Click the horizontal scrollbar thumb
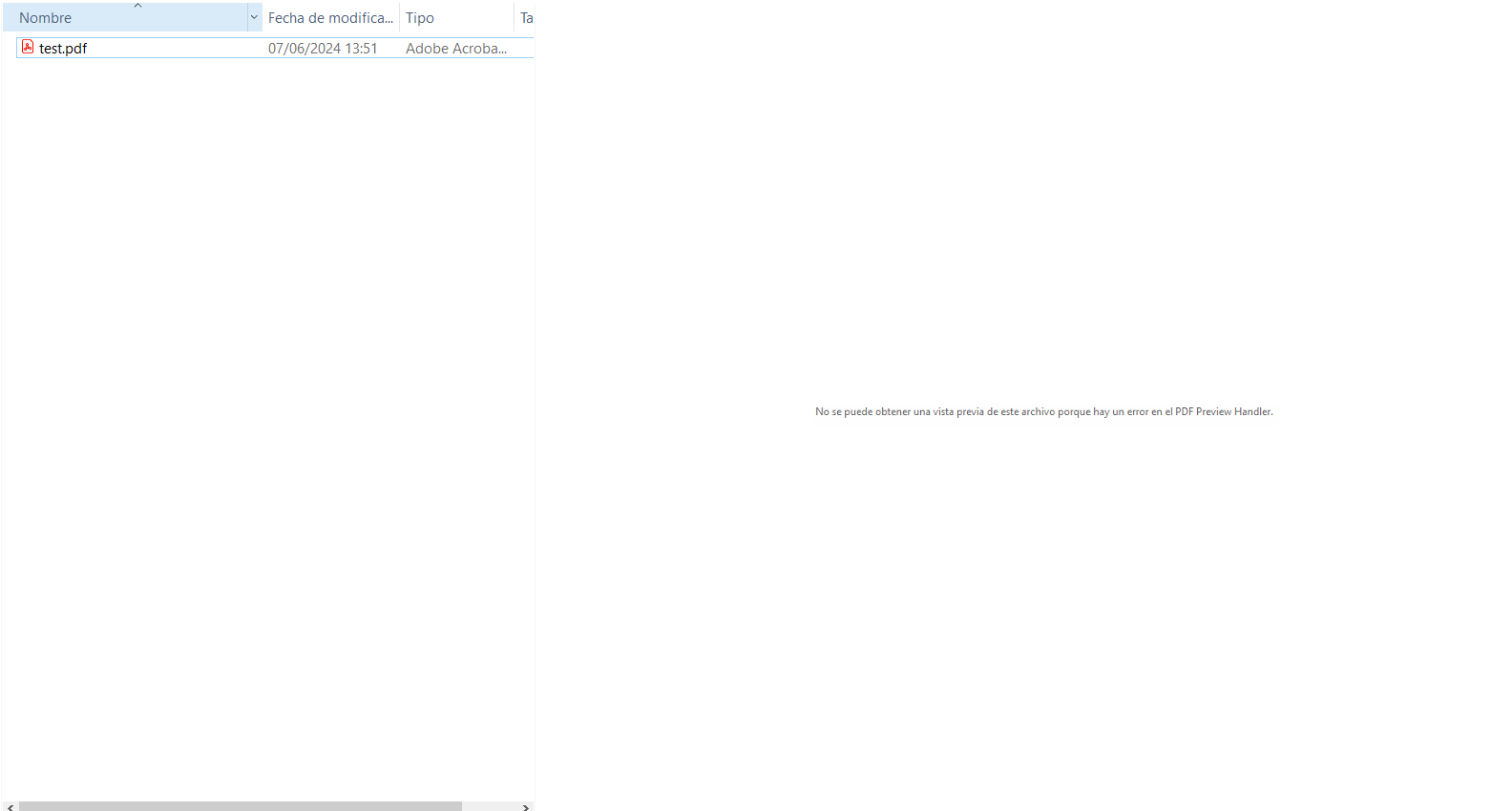 pyautogui.click(x=241, y=806)
